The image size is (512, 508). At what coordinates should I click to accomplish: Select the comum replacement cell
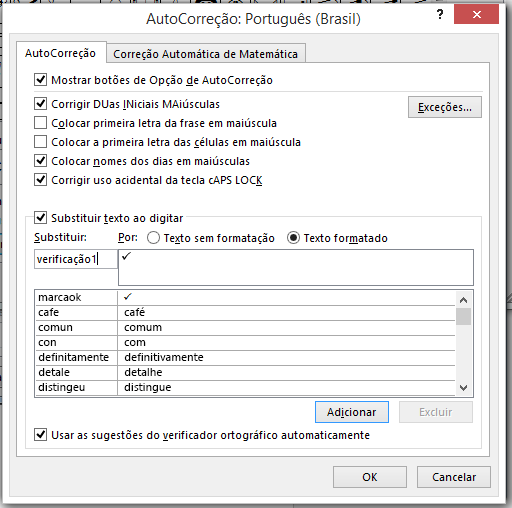(x=286, y=327)
